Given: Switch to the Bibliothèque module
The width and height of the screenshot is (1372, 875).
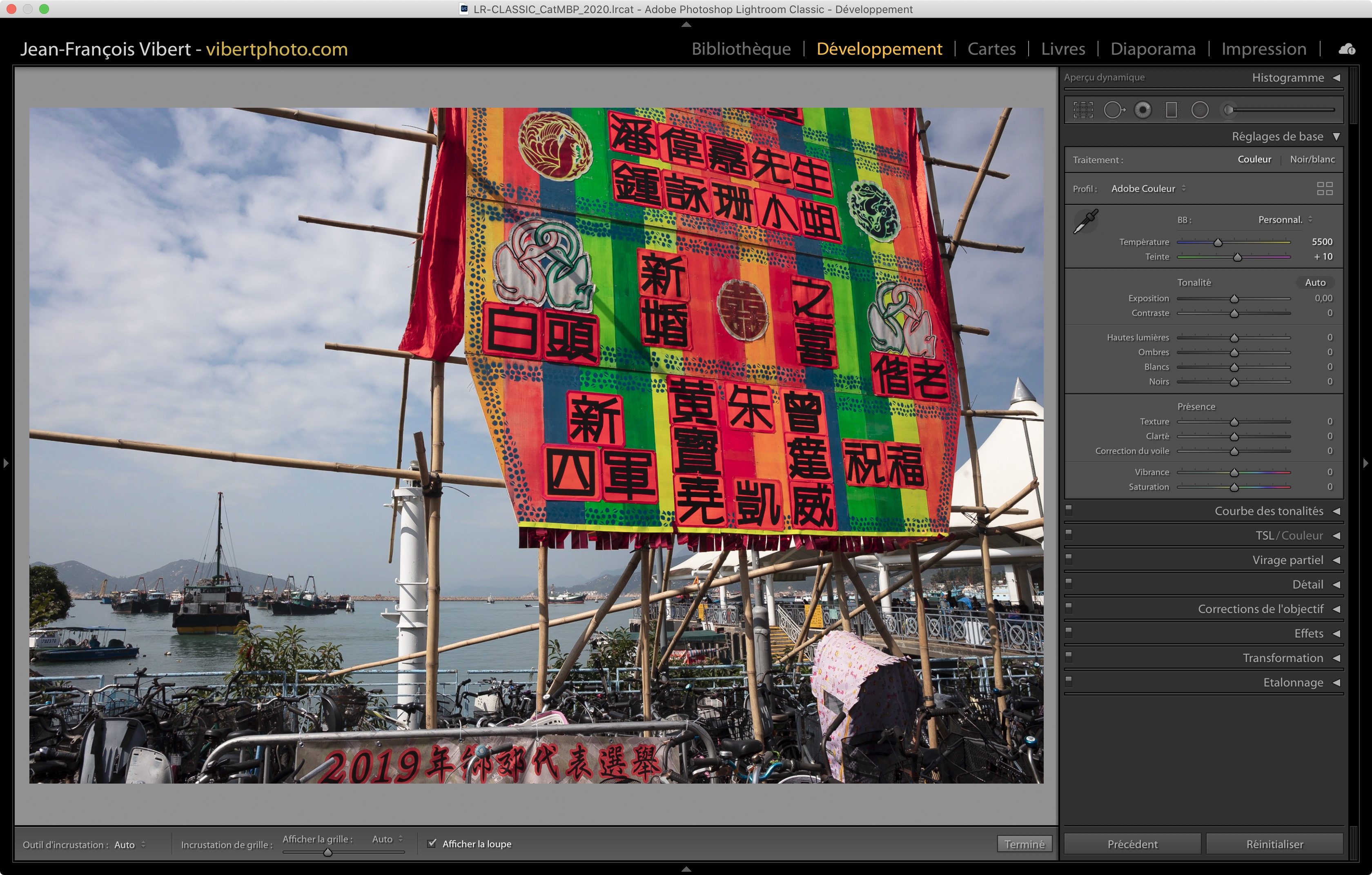Looking at the screenshot, I should pos(741,49).
